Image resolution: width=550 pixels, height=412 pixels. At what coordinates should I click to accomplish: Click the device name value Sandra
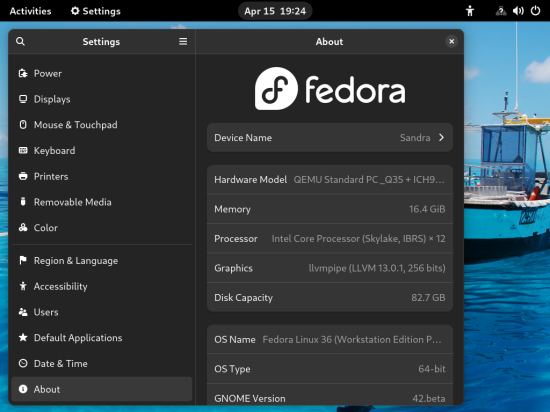[415, 137]
